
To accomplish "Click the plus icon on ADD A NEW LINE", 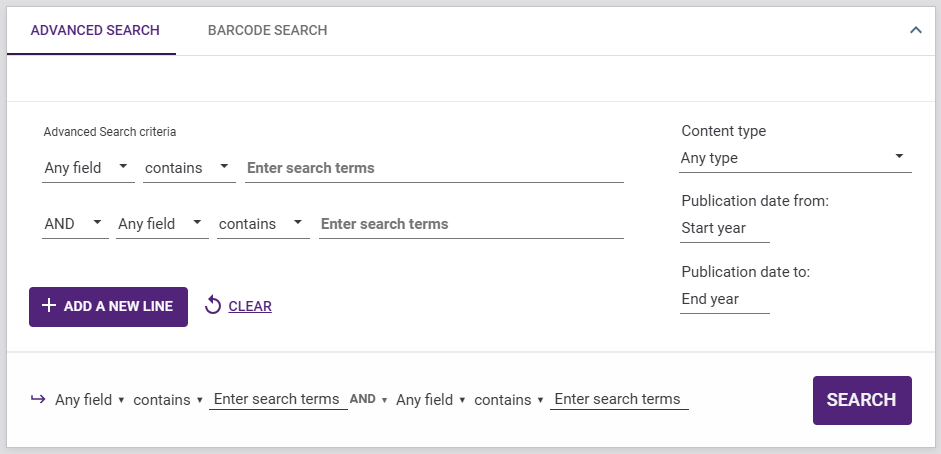I will 49,306.
